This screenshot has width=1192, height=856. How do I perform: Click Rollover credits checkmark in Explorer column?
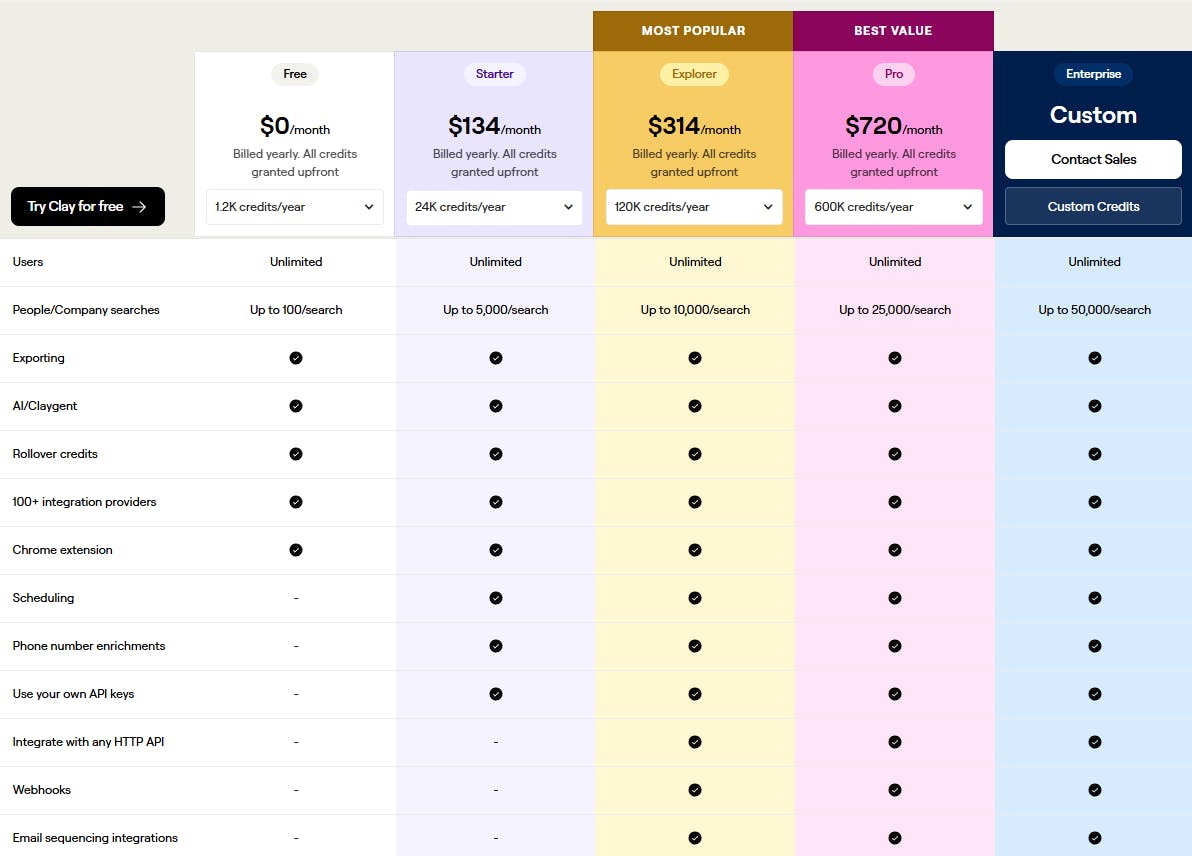pos(695,454)
